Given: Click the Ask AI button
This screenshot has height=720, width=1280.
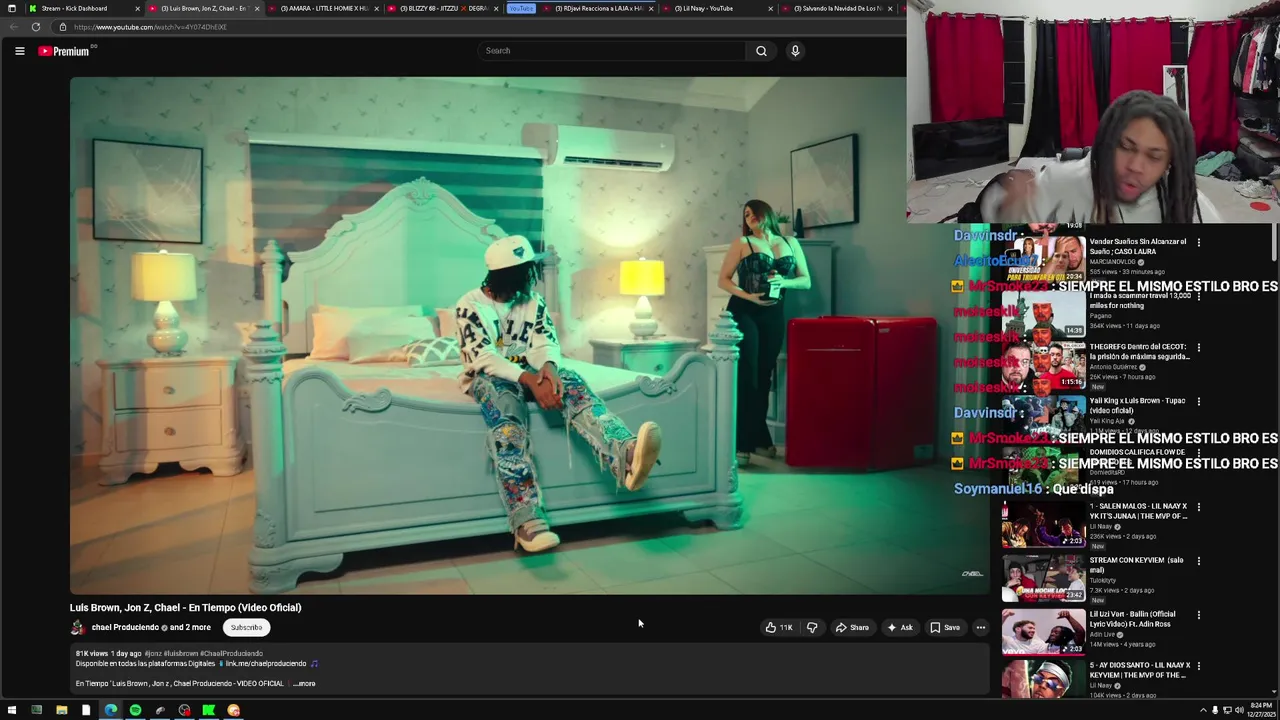Looking at the screenshot, I should [900, 628].
